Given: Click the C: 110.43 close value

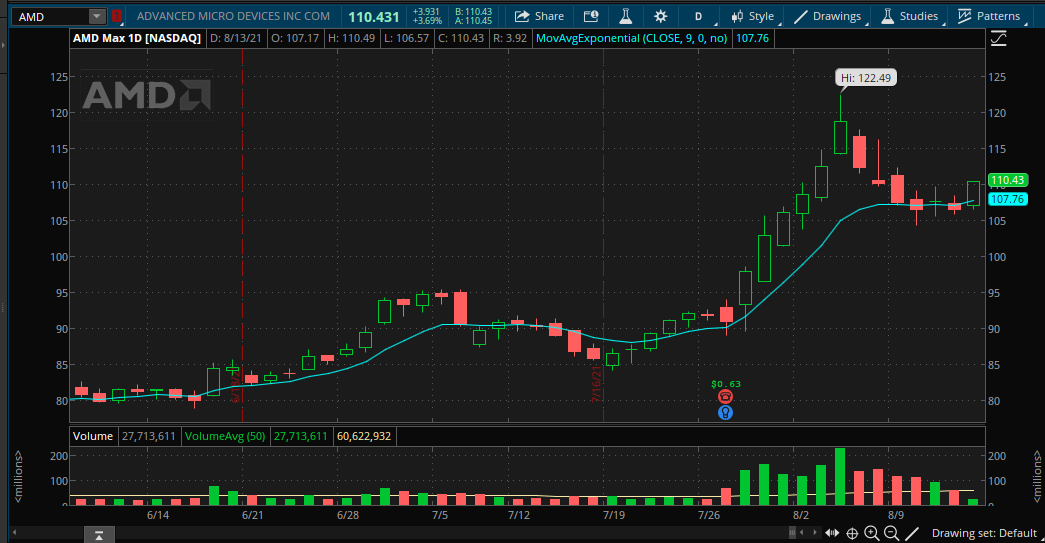Looking at the screenshot, I should [461, 38].
